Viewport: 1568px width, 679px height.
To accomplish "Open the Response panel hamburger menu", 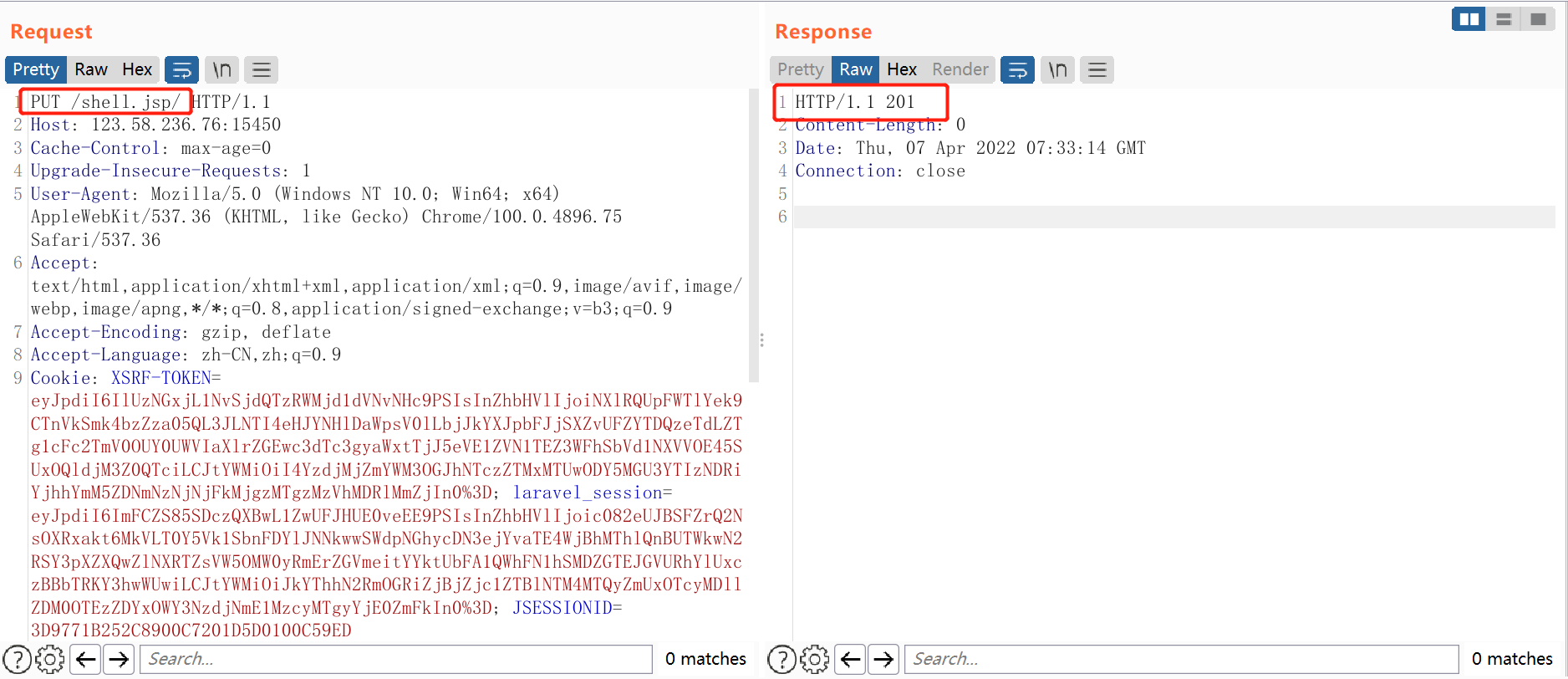I will coord(1097,69).
